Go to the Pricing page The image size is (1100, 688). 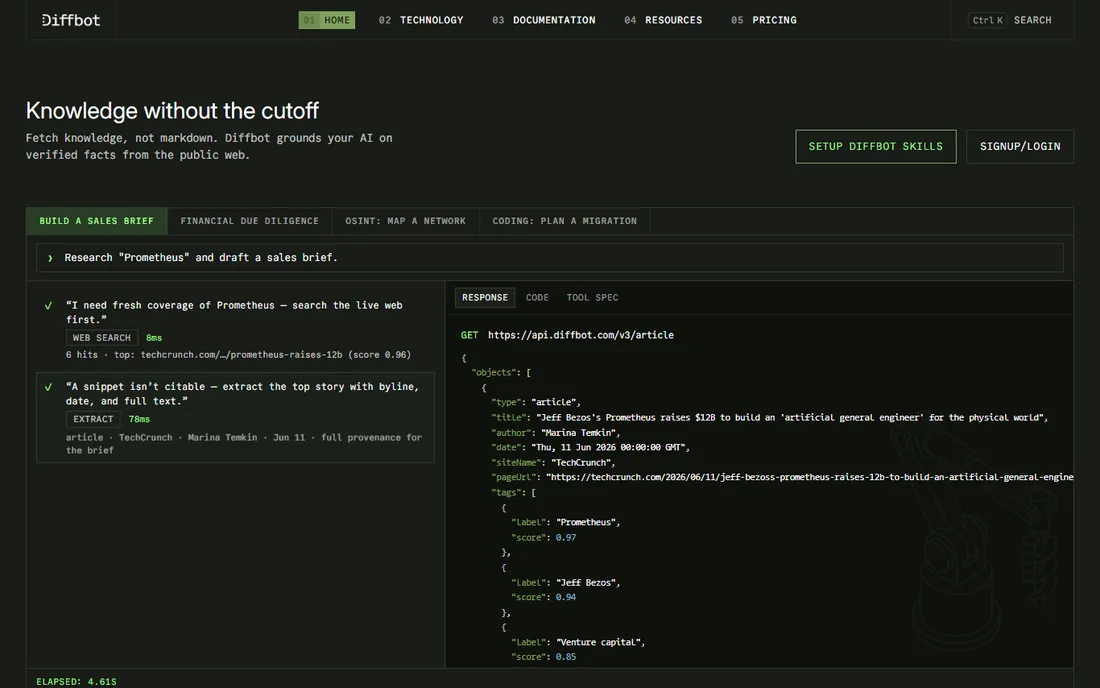pyautogui.click(x=764, y=20)
